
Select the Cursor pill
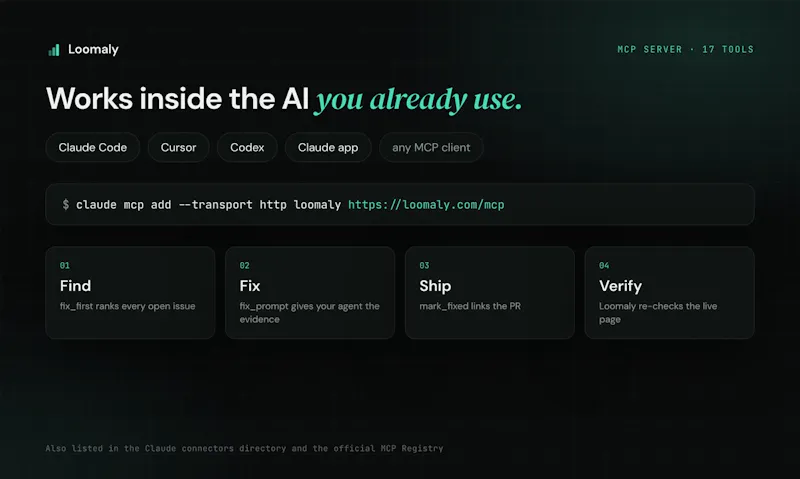(179, 147)
